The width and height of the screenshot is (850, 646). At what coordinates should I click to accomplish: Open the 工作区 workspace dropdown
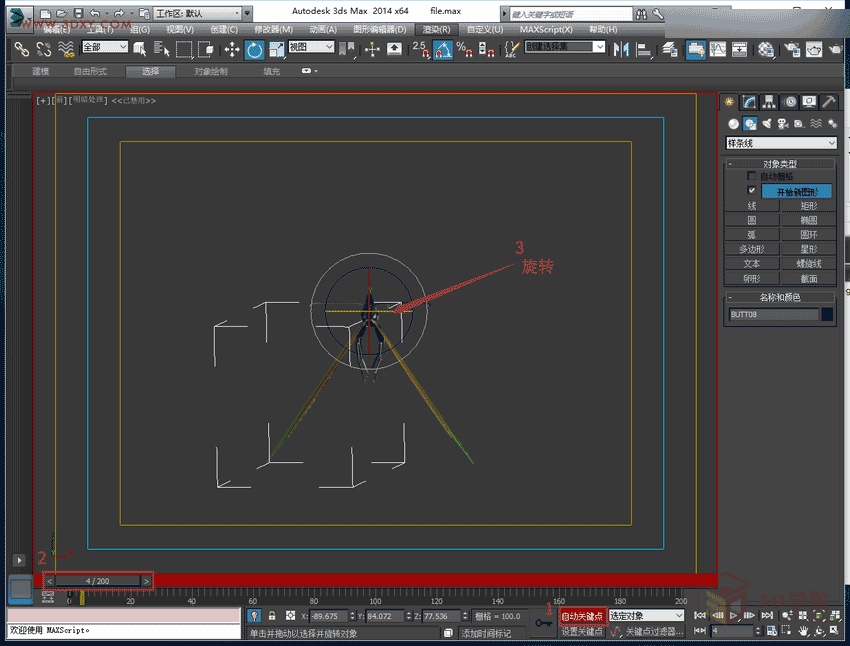tap(198, 13)
